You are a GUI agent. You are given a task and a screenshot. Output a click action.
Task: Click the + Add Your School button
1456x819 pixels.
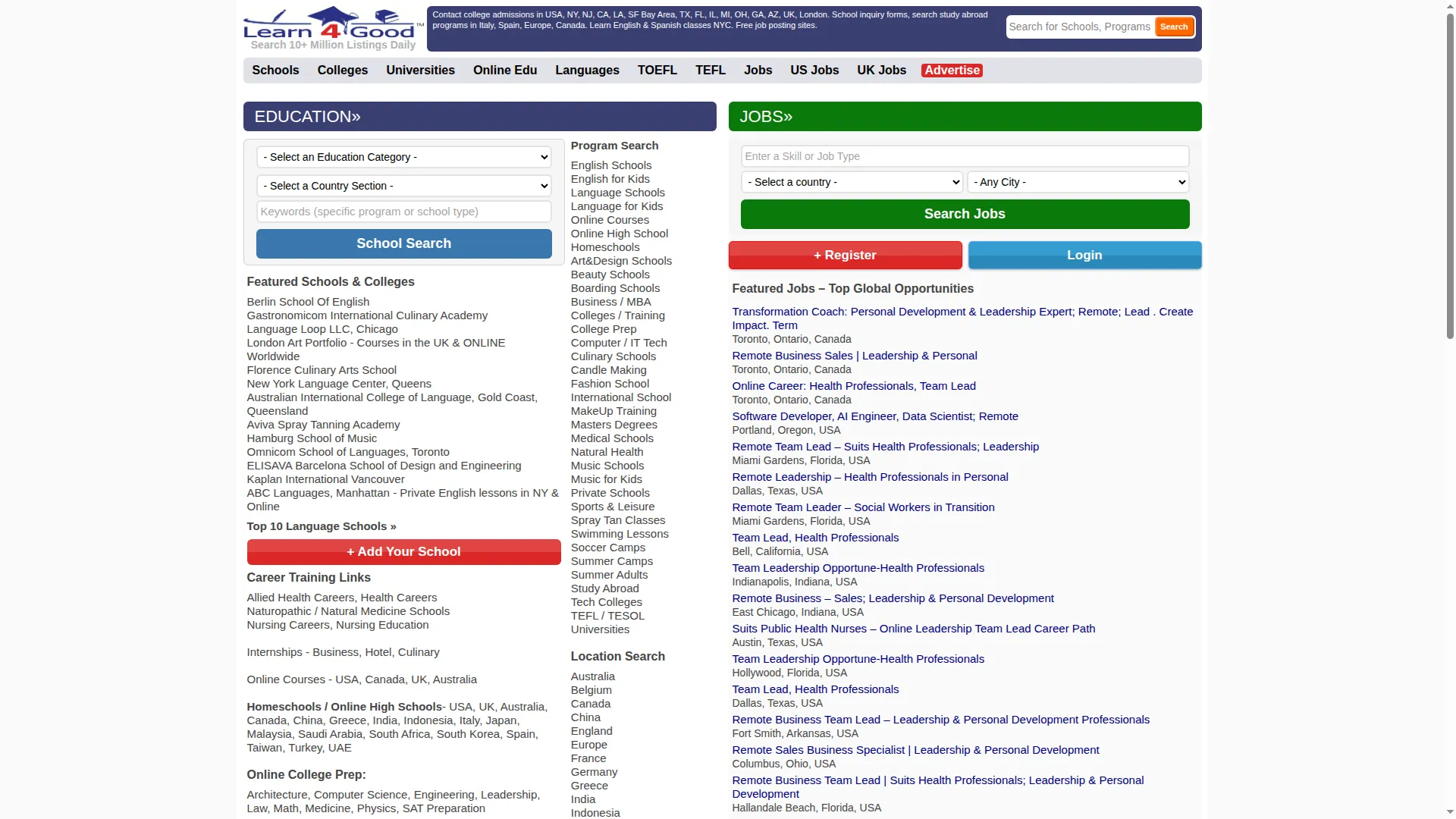click(403, 551)
